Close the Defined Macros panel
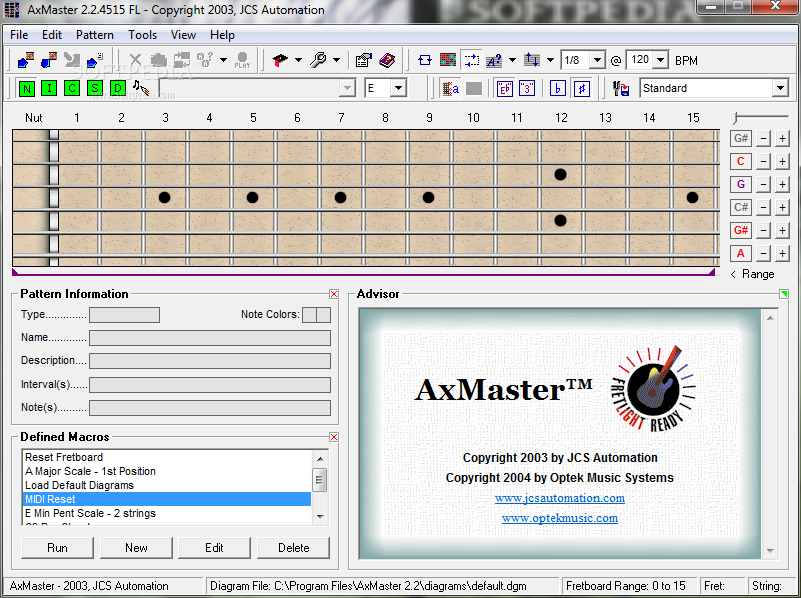801x598 pixels. tap(334, 437)
